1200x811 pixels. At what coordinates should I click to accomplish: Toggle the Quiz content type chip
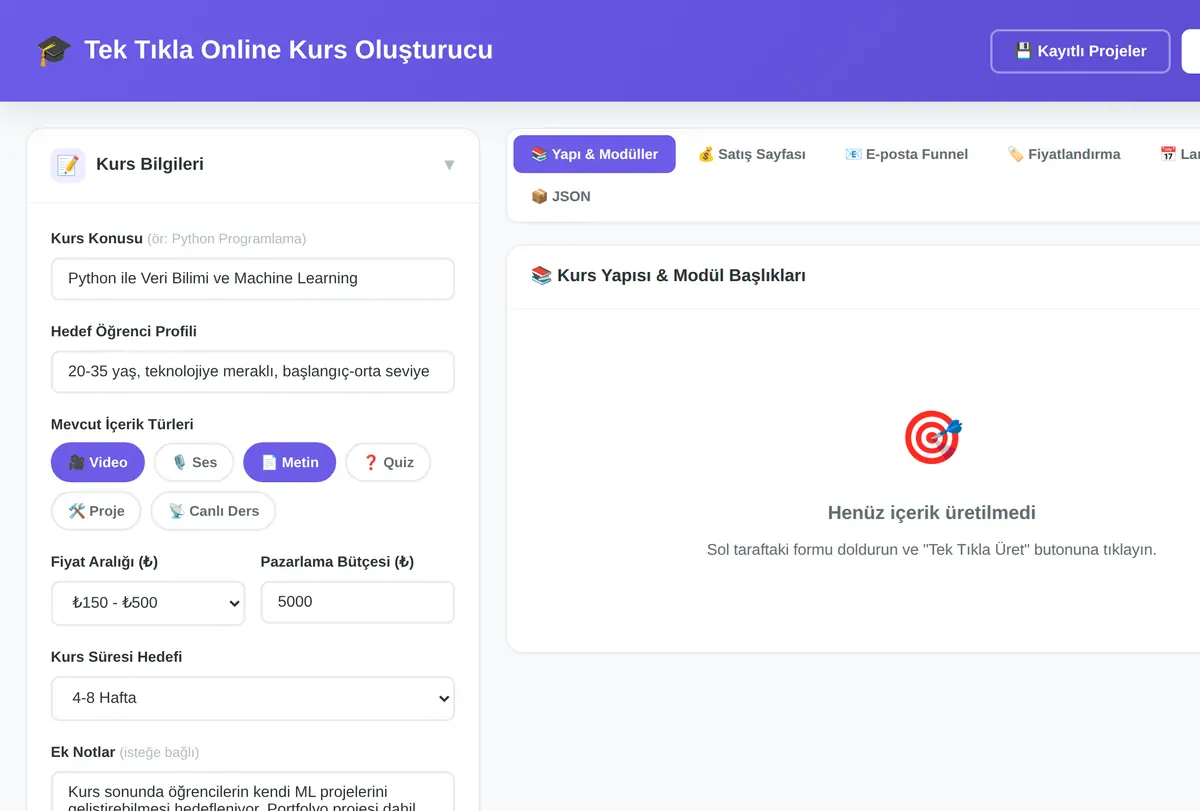click(388, 462)
